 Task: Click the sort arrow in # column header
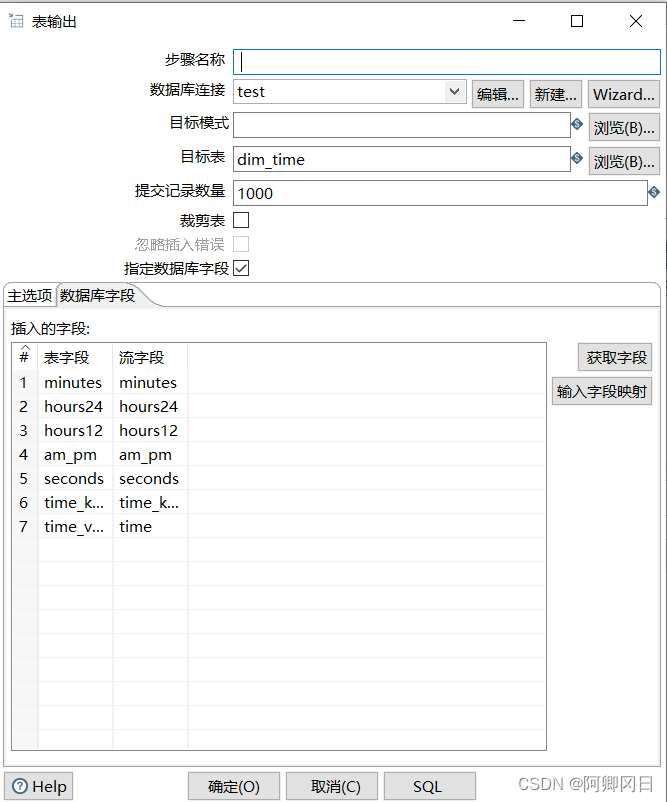coord(25,349)
